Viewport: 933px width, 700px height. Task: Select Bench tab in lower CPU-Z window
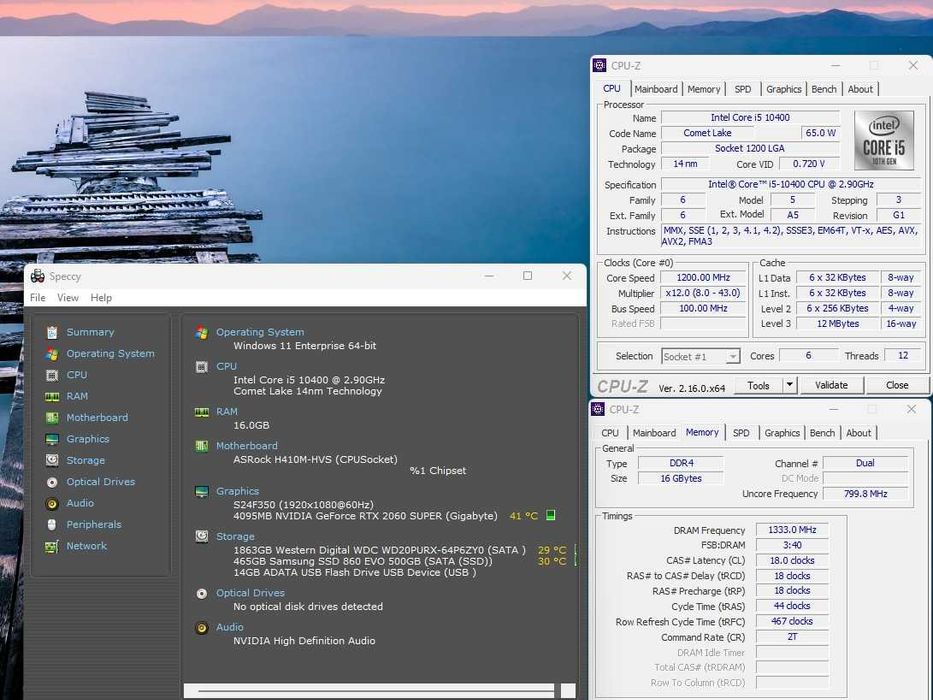coord(822,433)
